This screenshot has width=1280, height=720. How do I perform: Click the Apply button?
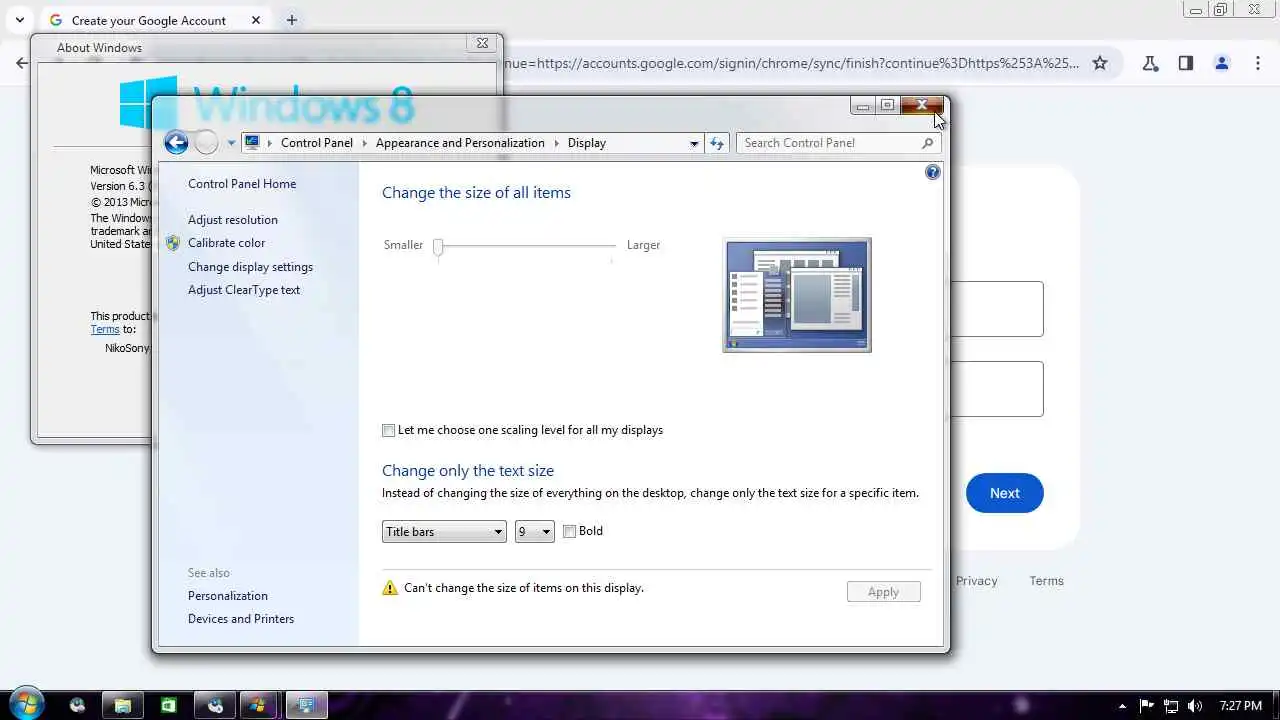pos(883,592)
